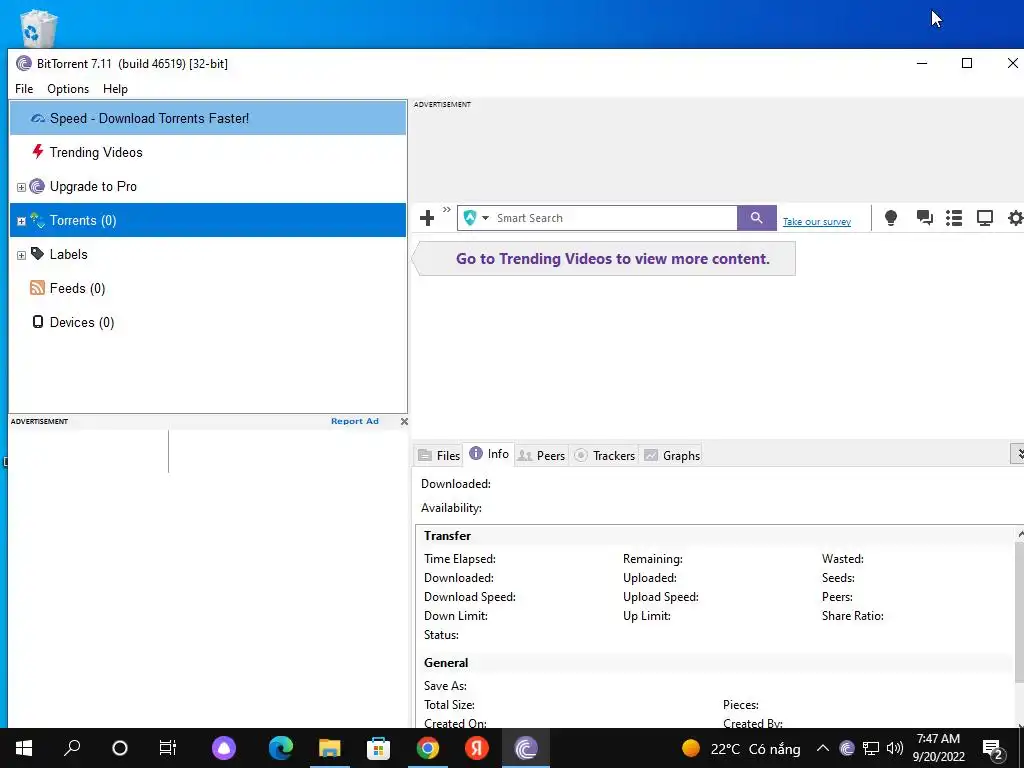Click the taskbar clock and date

tap(938, 748)
